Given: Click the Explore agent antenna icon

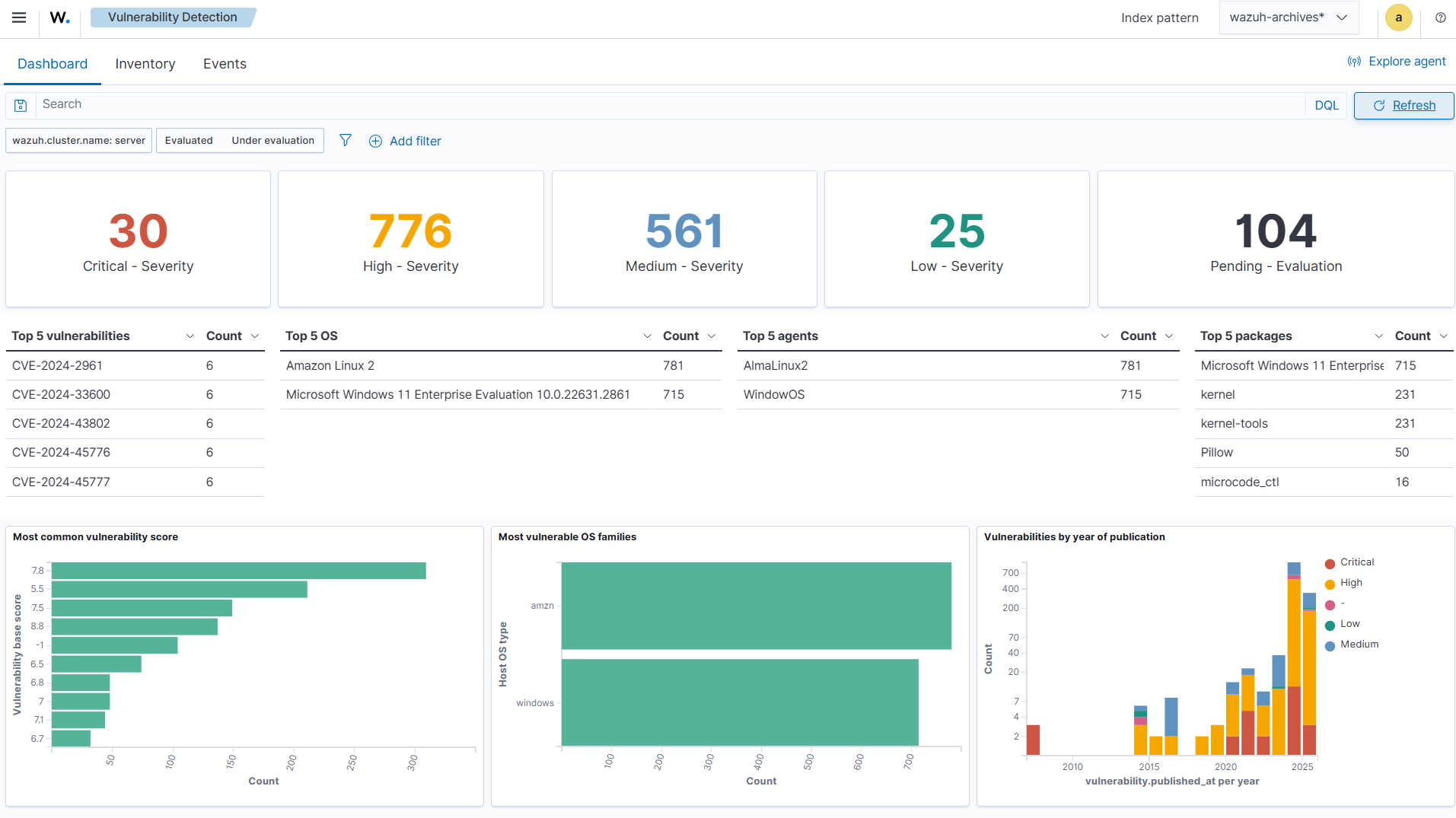Looking at the screenshot, I should (x=1355, y=61).
